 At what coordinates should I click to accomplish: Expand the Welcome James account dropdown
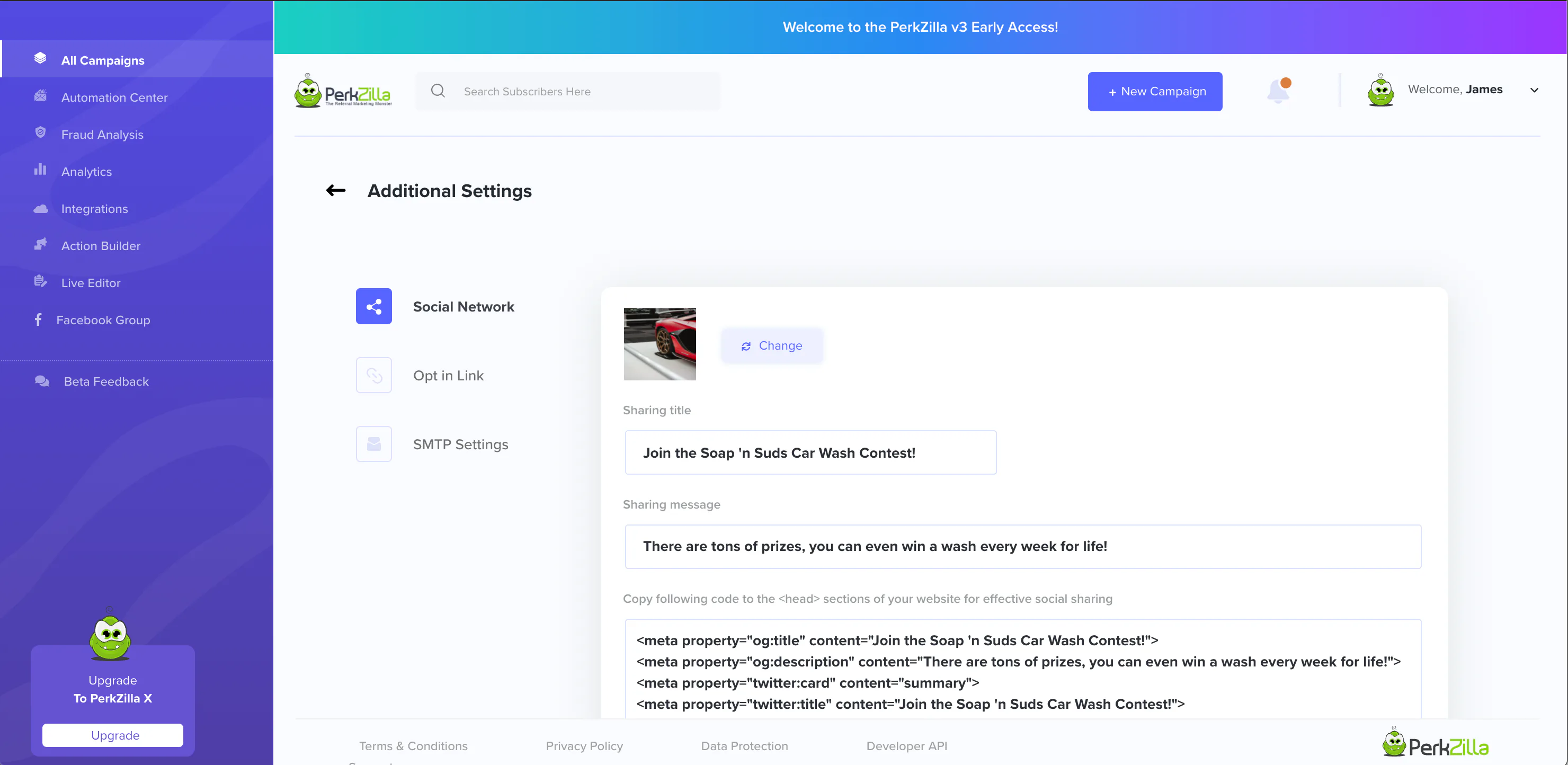1535,90
